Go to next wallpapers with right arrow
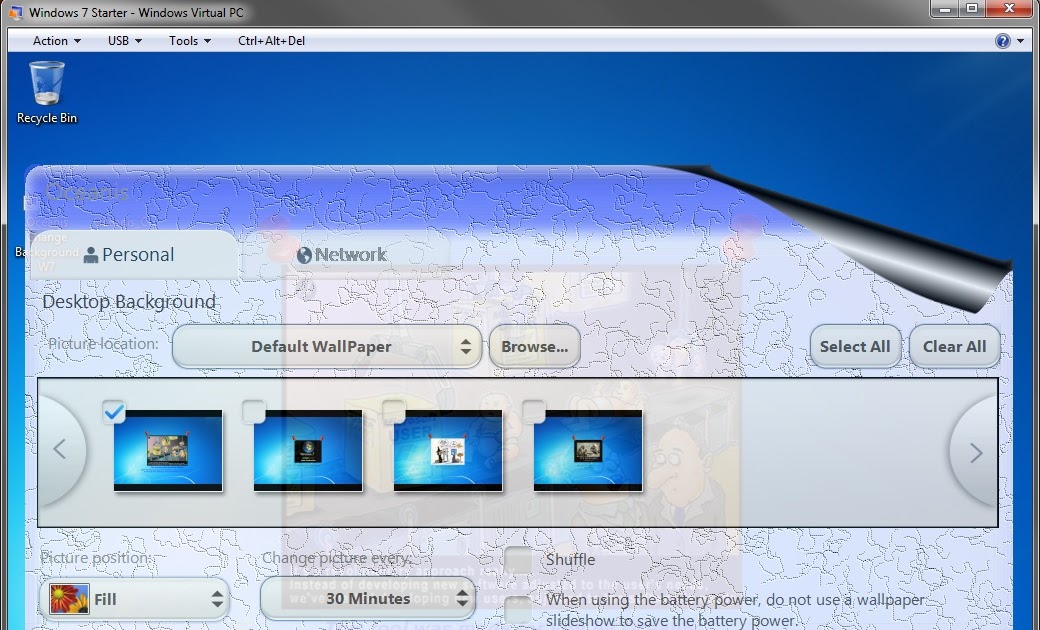This screenshot has height=630, width=1040. pos(974,453)
